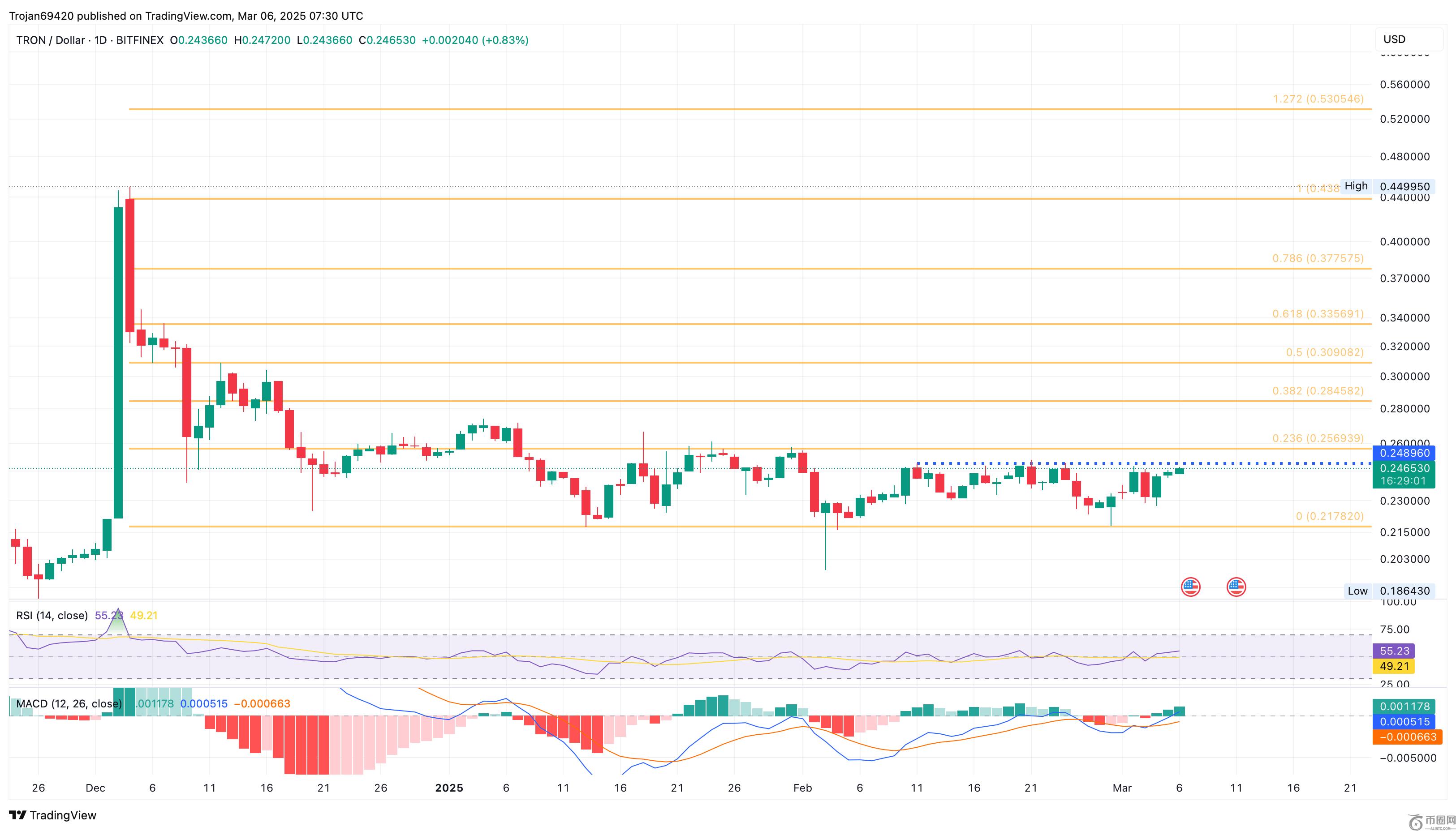Click the second US flag economic event icon

coord(1236,587)
